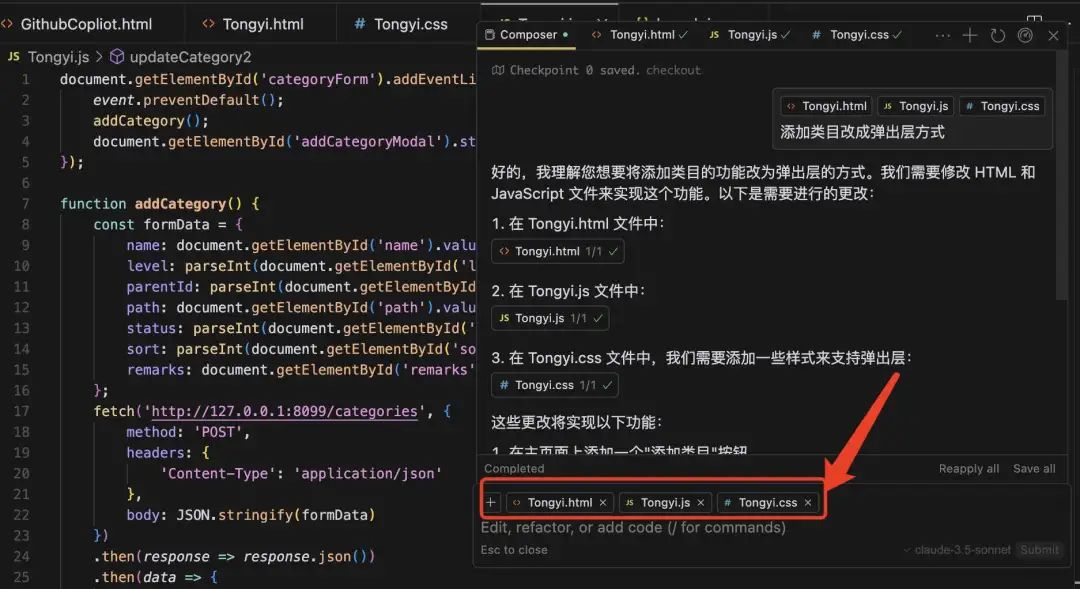The image size is (1080, 589).
Task: Click 'Checkpoint 0 saved.' text
Action: coord(576,70)
